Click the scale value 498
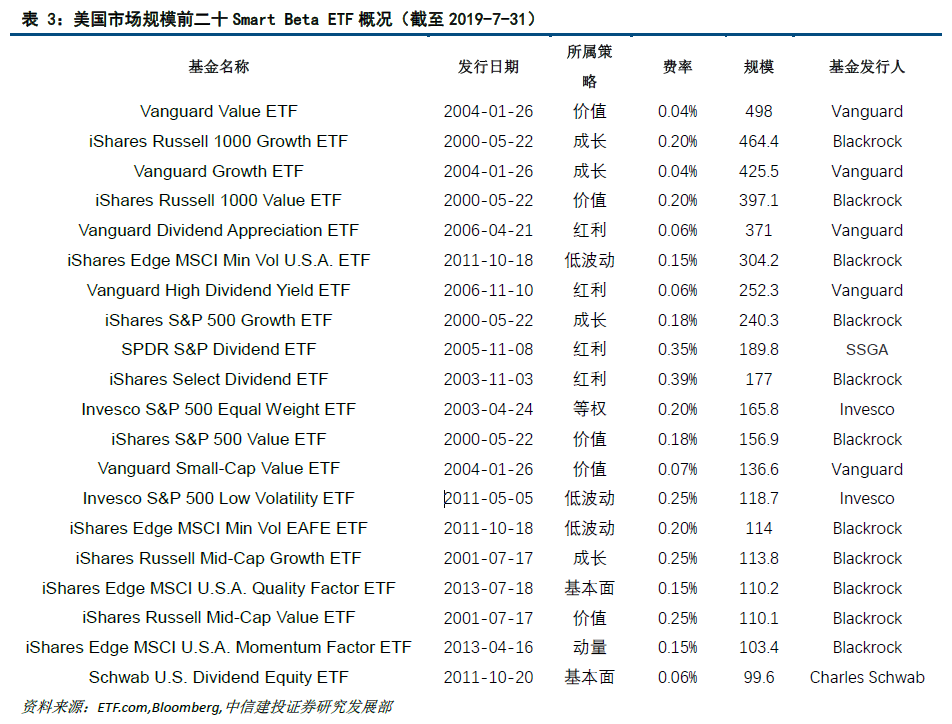The image size is (952, 724). coord(758,111)
